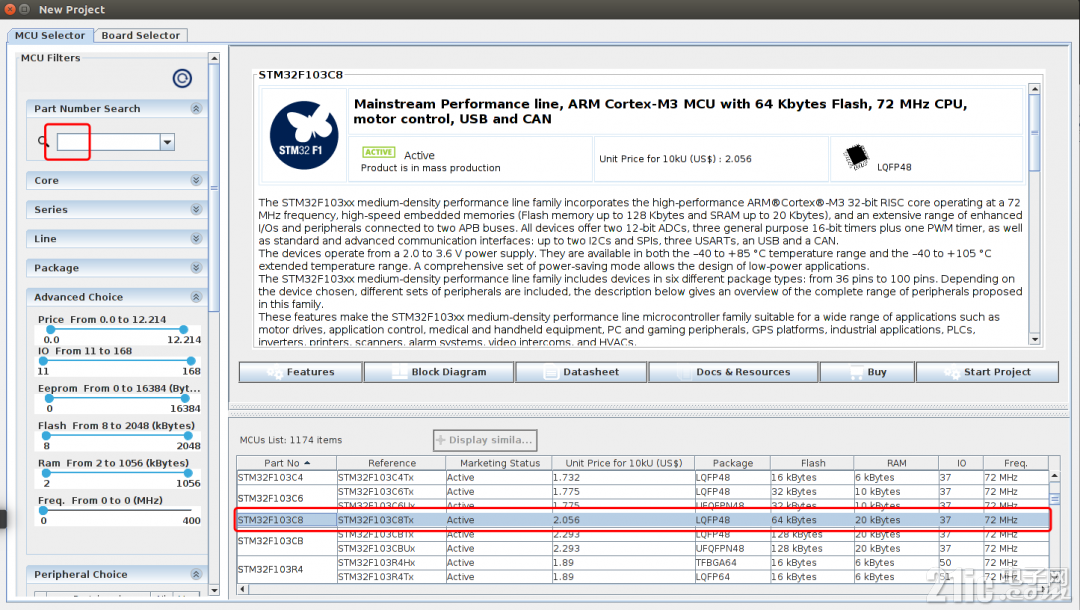Viewport: 1080px width, 610px height.
Task: Select the STM32F103R4Hx reference row
Action: [x=391, y=562]
